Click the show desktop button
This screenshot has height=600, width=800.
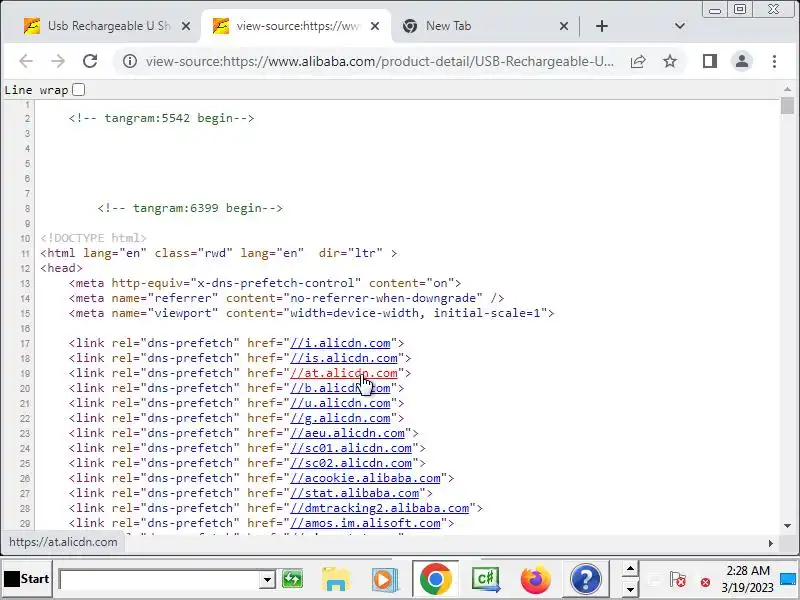789,579
